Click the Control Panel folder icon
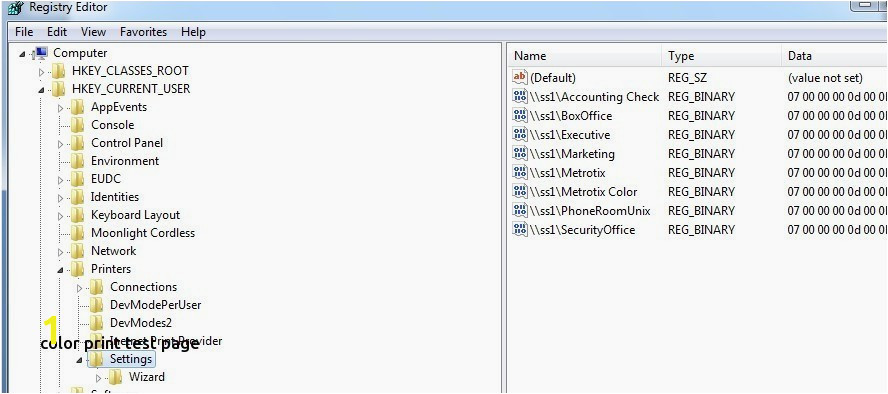This screenshot has width=888, height=394. (78, 143)
